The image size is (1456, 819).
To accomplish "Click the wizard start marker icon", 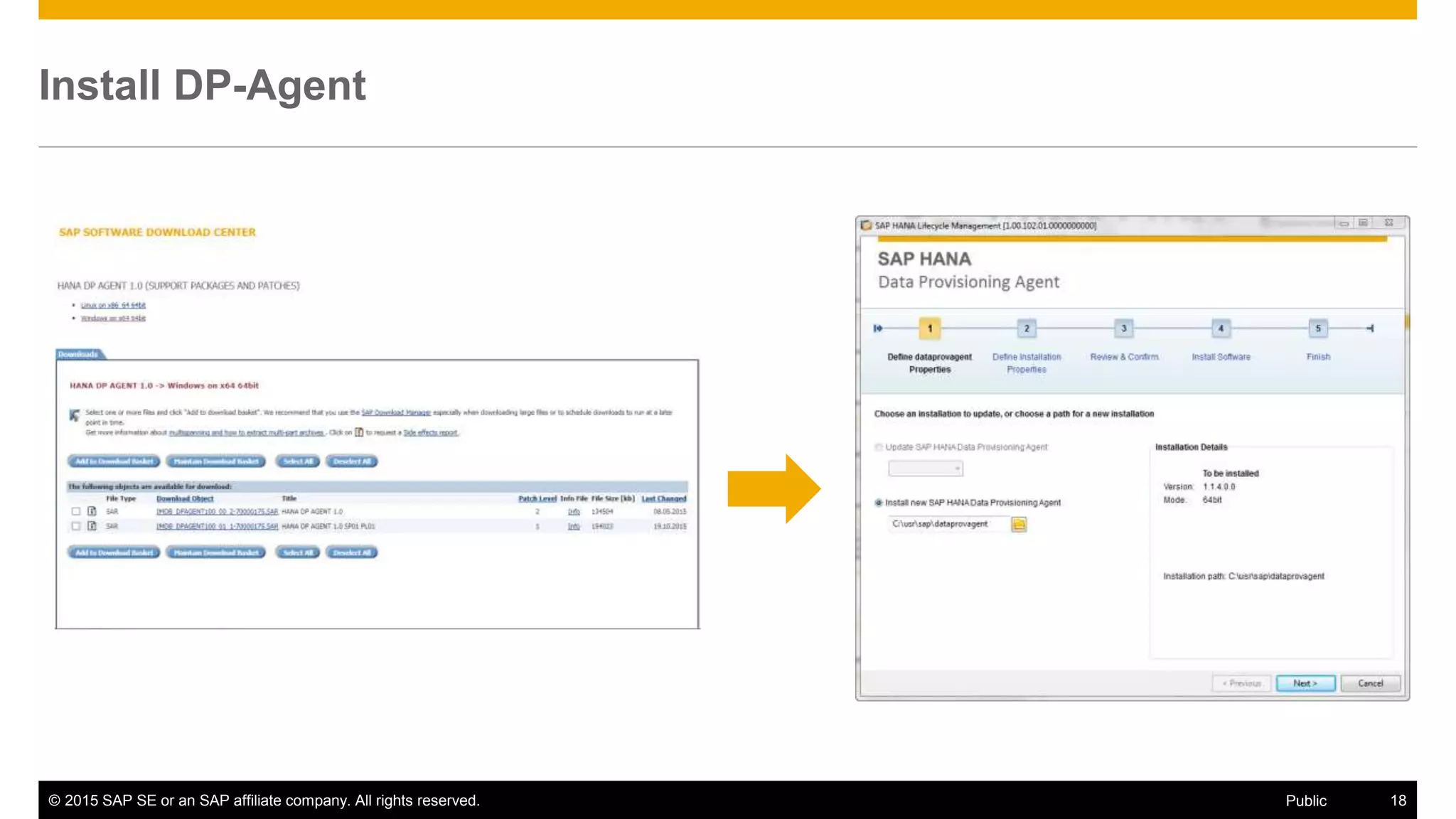I will pos(878,328).
